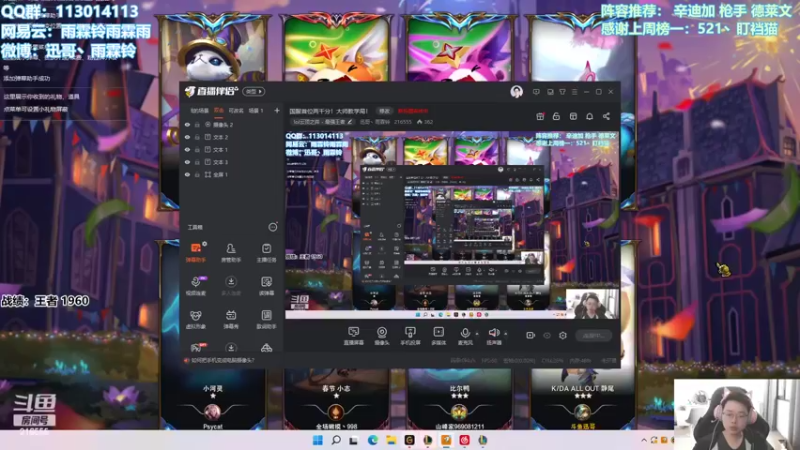Launch the 视频连麦 tool

click(x=195, y=286)
